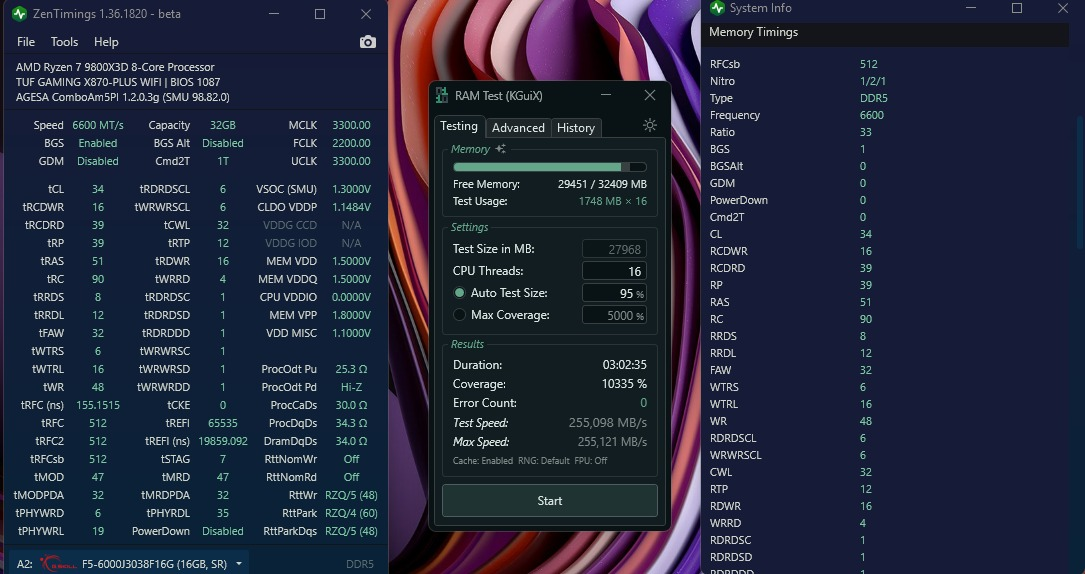Image resolution: width=1085 pixels, height=574 pixels.
Task: Click the G.Skill logo on module selector
Action: click(57, 564)
